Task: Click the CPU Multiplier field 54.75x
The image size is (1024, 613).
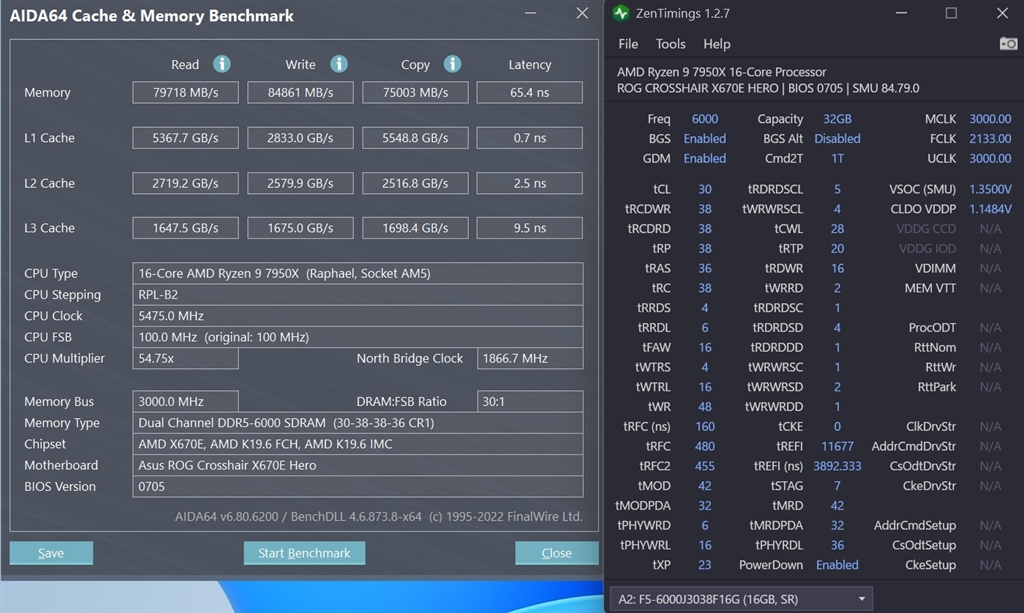Action: (x=185, y=358)
